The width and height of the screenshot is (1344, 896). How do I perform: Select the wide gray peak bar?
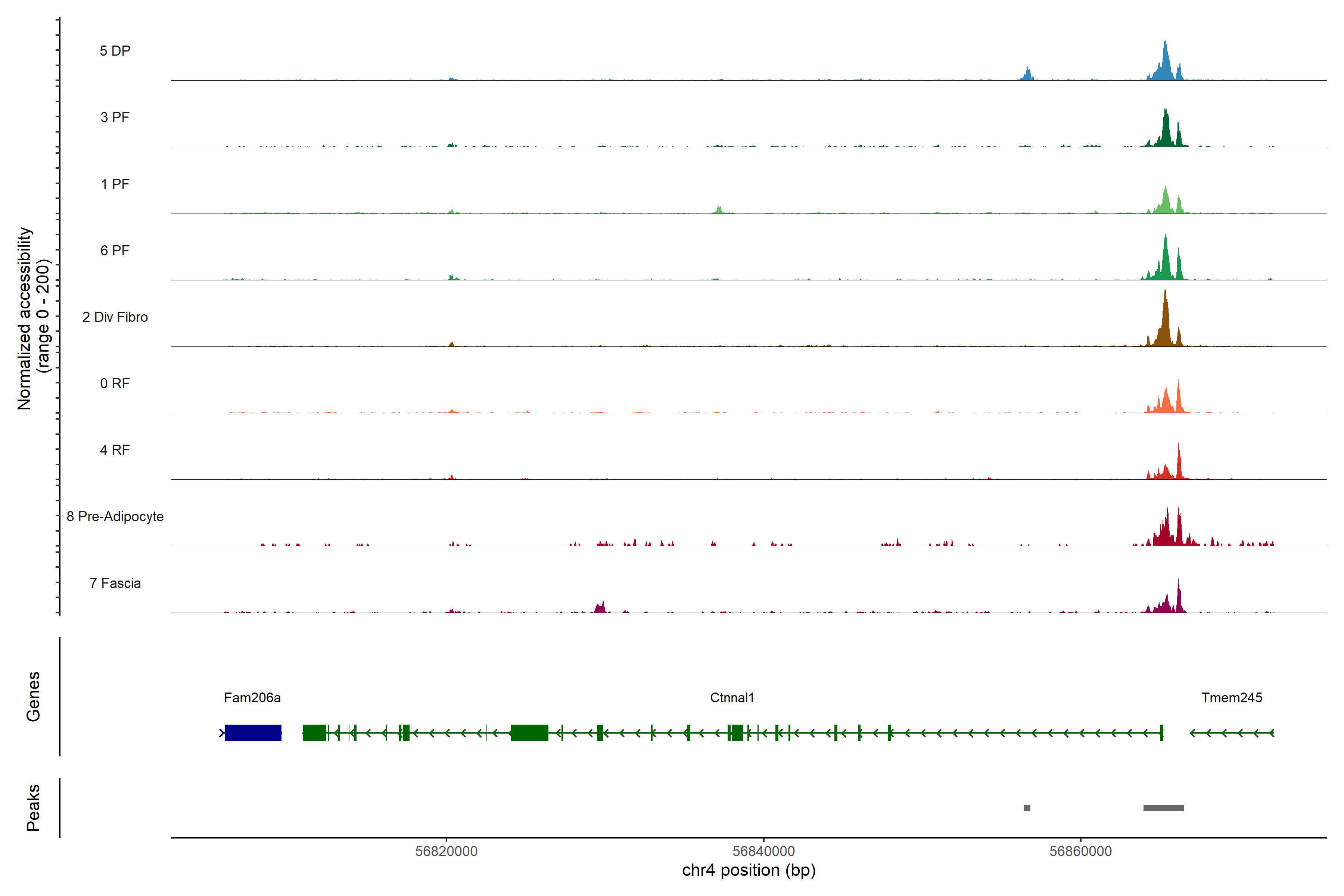[x=1163, y=808]
